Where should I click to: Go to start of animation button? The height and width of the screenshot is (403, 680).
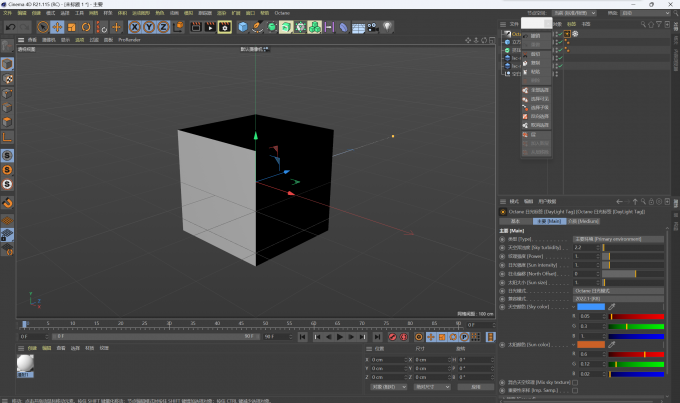(302, 337)
